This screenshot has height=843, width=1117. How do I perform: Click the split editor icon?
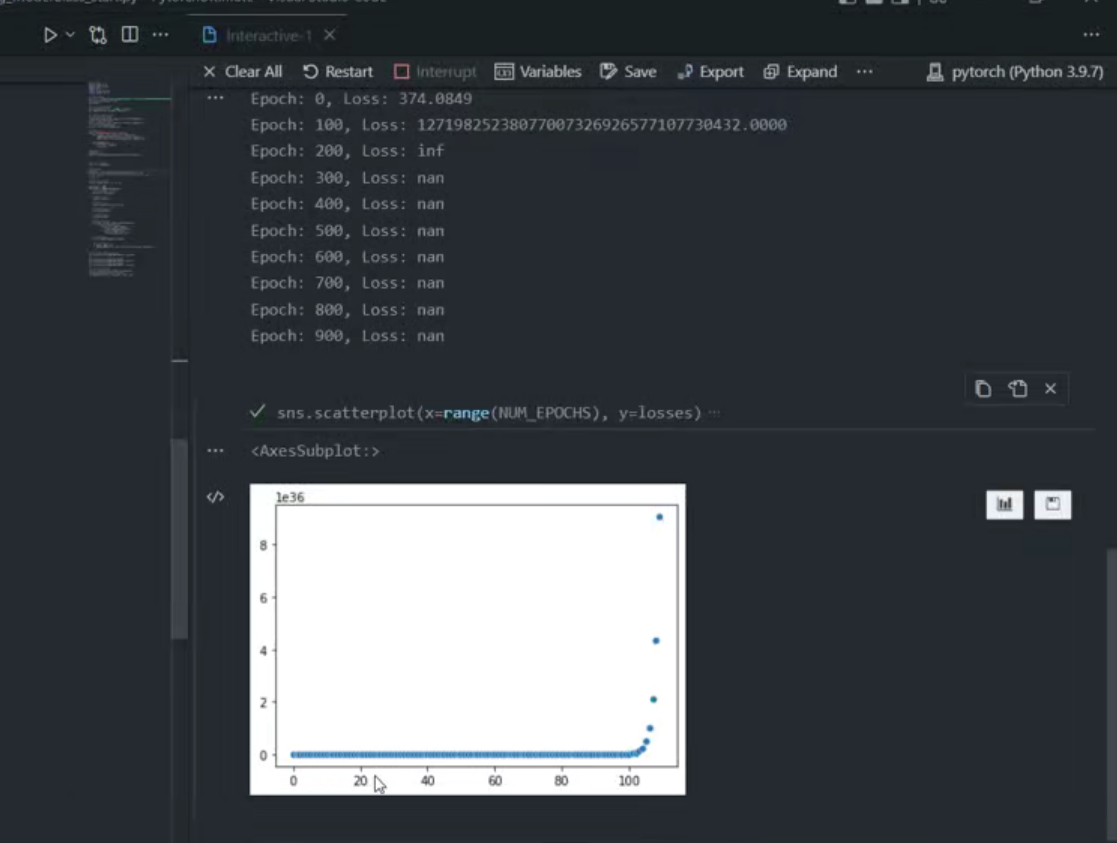130,34
